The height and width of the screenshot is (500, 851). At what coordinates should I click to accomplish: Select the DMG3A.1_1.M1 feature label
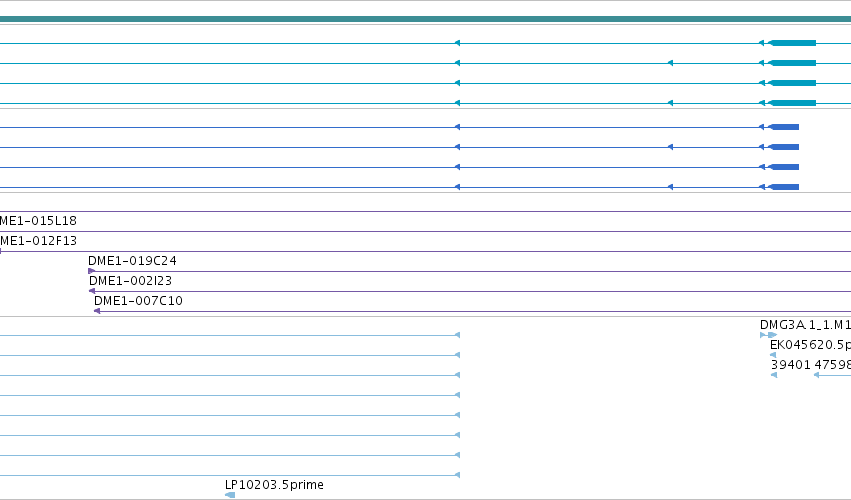(805, 325)
